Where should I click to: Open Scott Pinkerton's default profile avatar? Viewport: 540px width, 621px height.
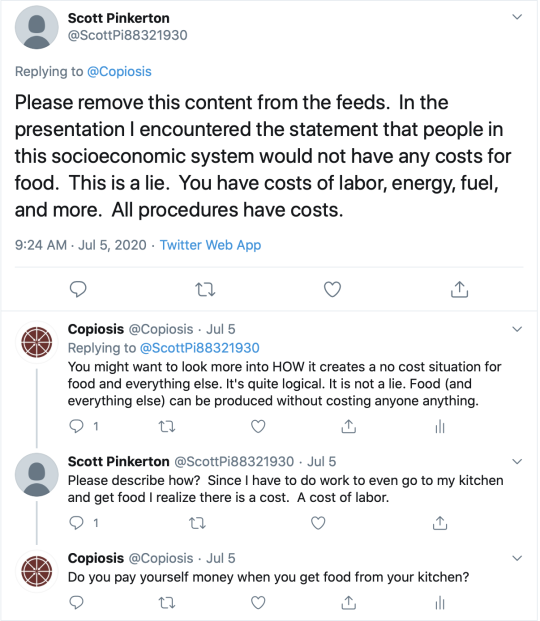tap(37, 27)
